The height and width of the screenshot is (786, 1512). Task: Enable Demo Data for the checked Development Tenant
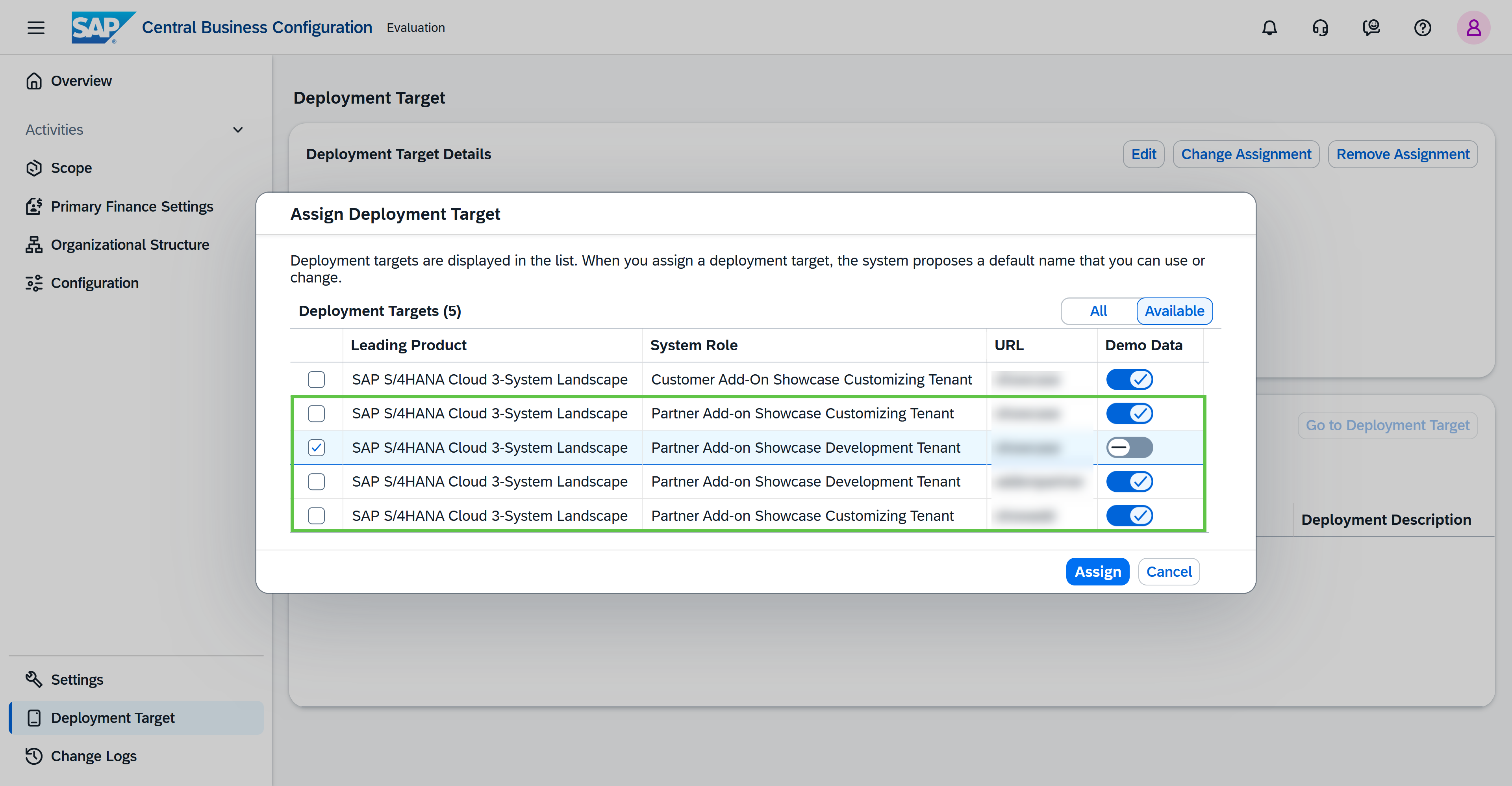pyautogui.click(x=1129, y=448)
